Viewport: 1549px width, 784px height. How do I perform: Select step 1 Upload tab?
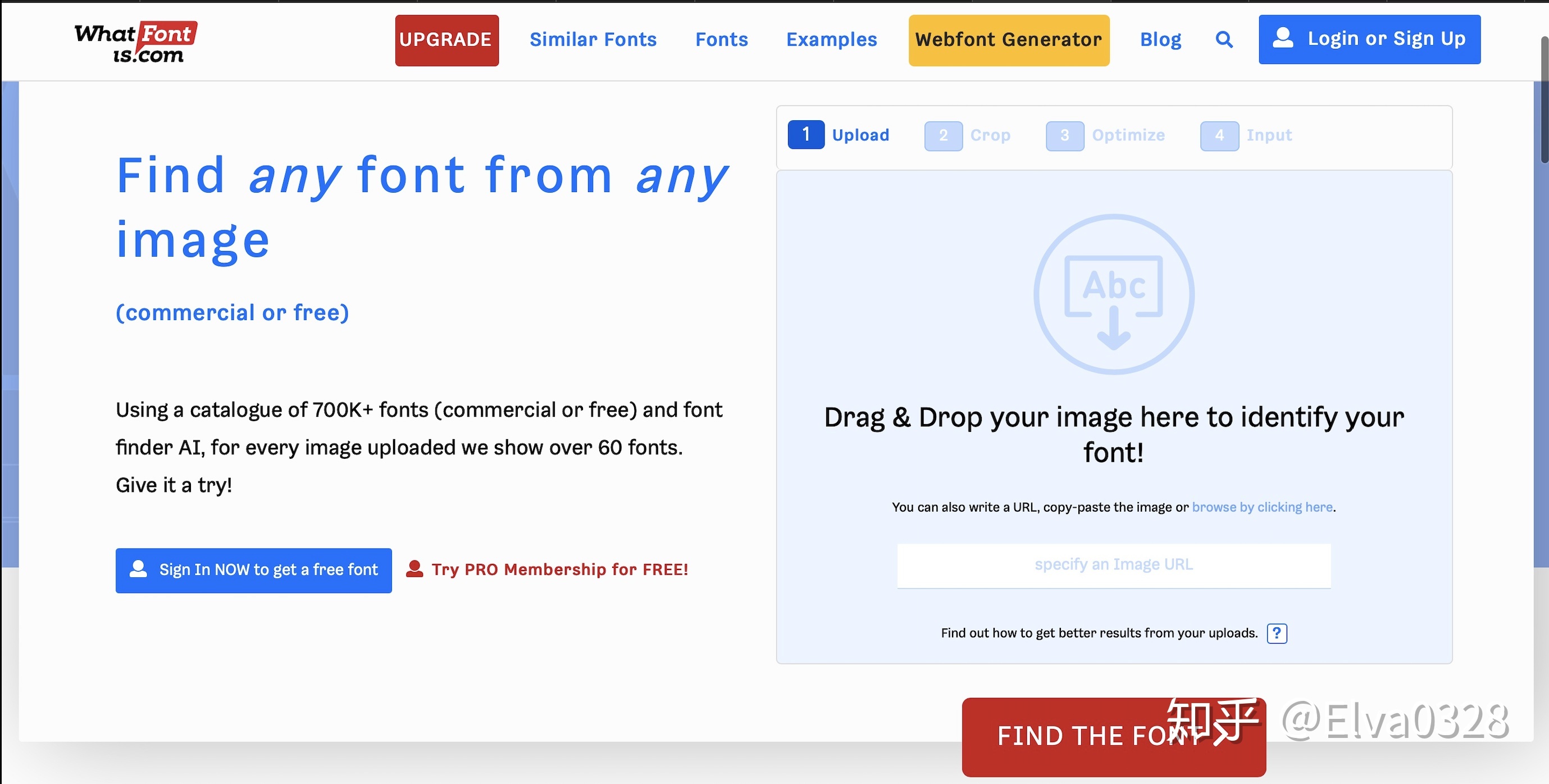tap(838, 135)
